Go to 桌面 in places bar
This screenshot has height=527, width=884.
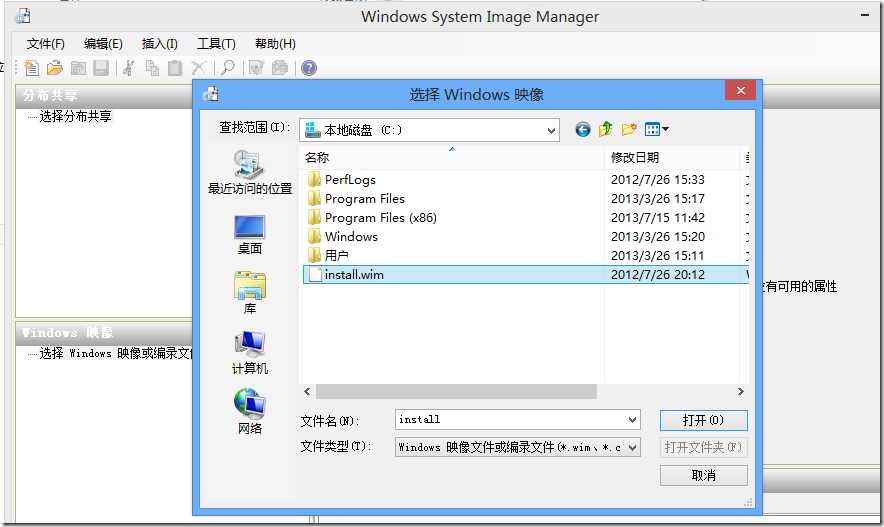pos(250,235)
